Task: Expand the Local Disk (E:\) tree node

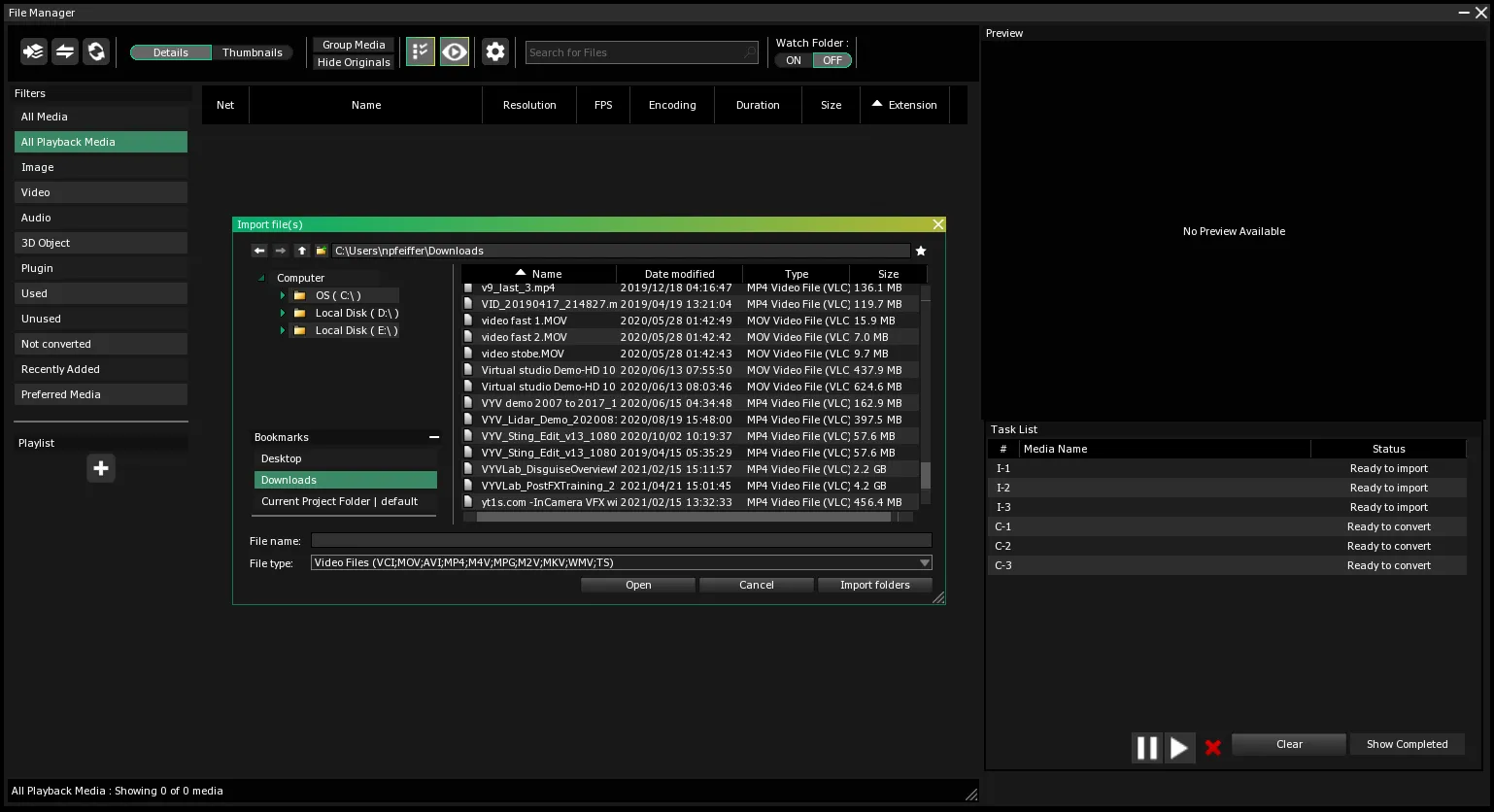Action: 283,330
